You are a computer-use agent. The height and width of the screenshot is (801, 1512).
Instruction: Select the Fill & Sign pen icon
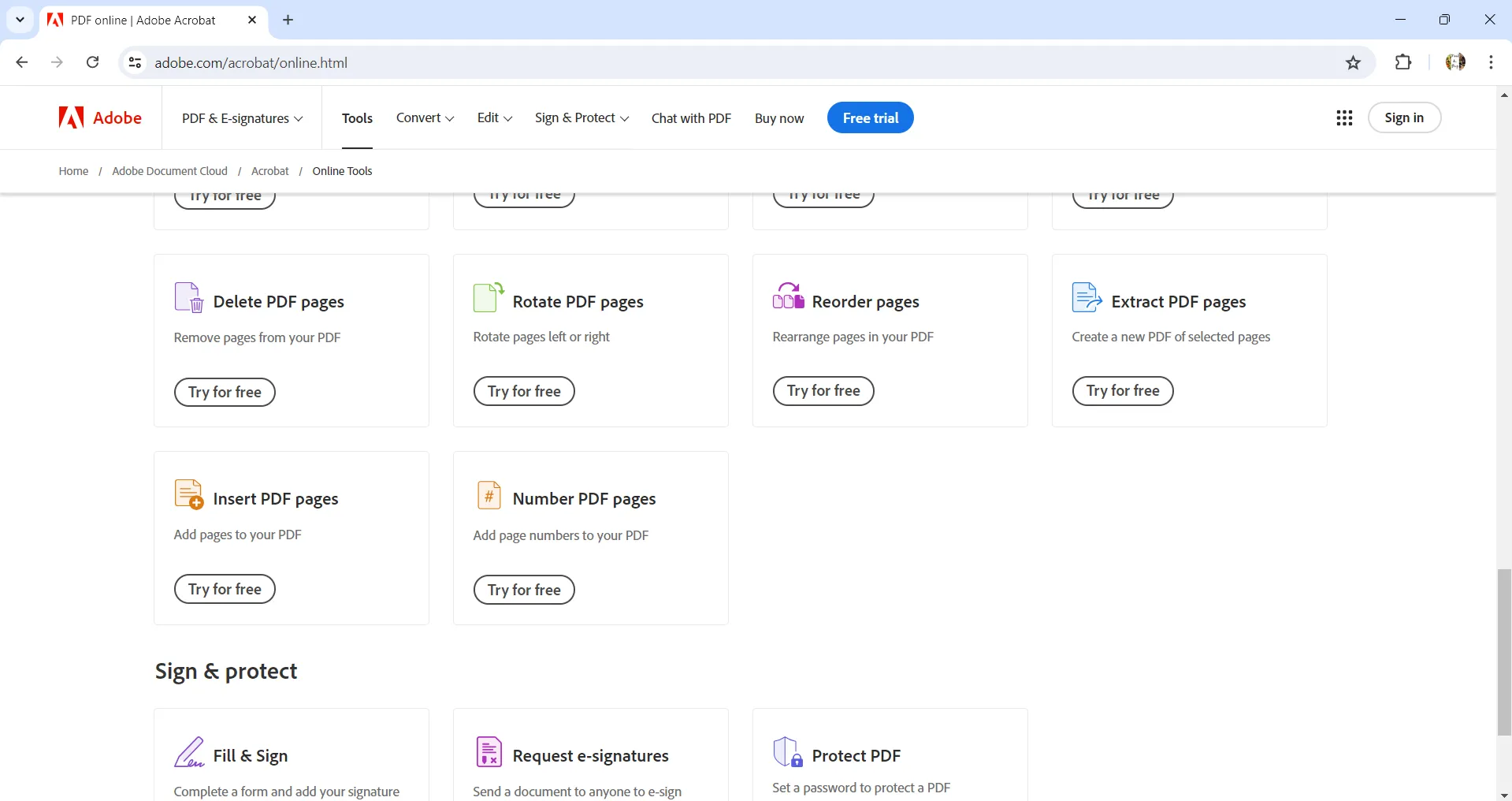(189, 753)
